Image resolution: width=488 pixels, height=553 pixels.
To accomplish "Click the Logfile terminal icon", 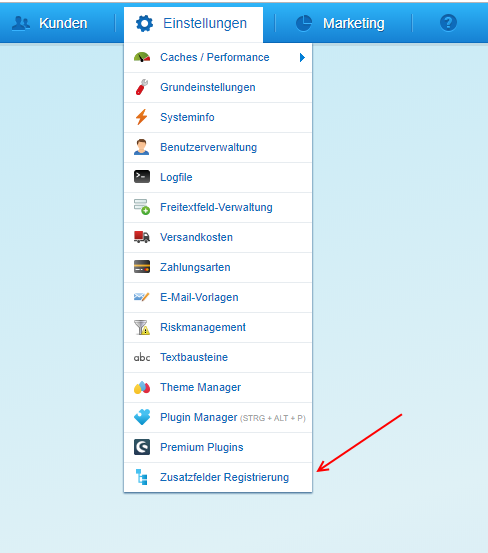I will coord(142,177).
